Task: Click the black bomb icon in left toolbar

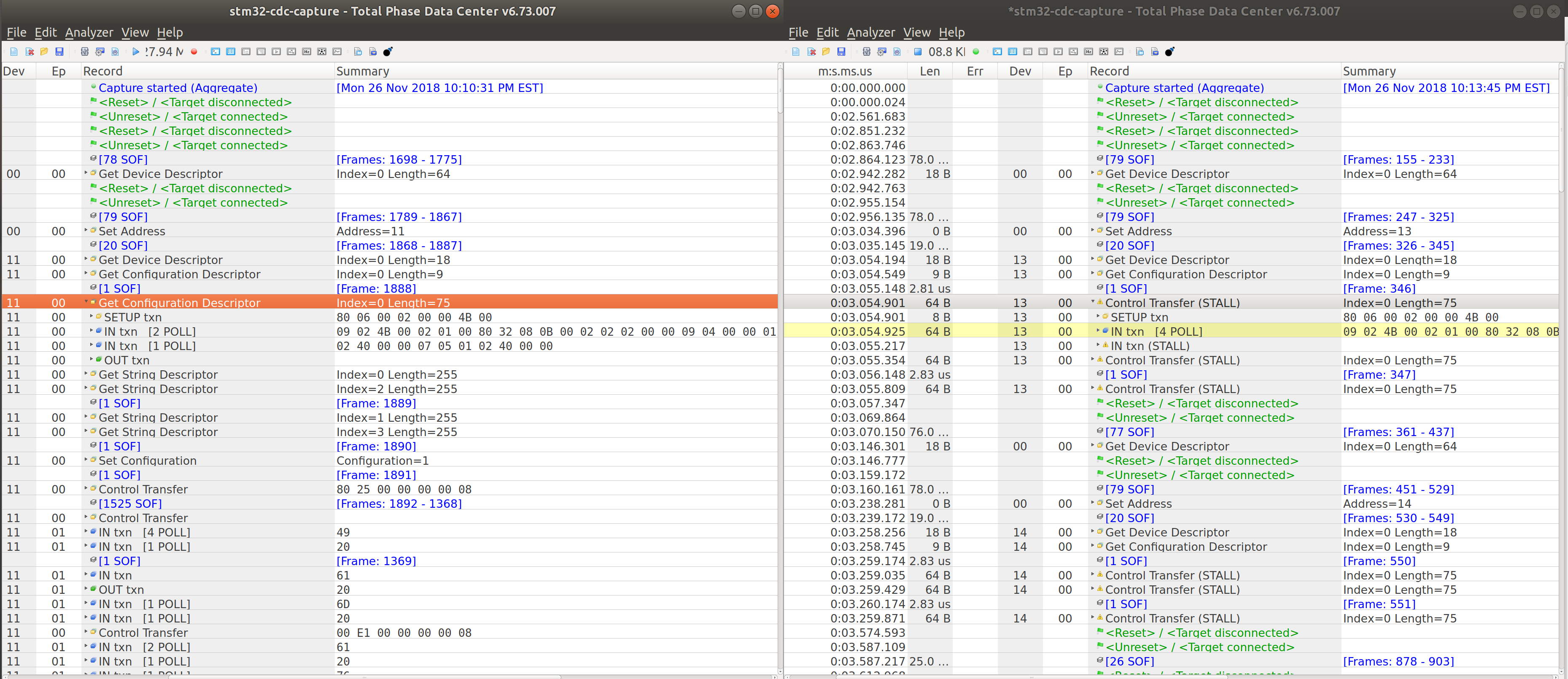Action: click(x=388, y=52)
